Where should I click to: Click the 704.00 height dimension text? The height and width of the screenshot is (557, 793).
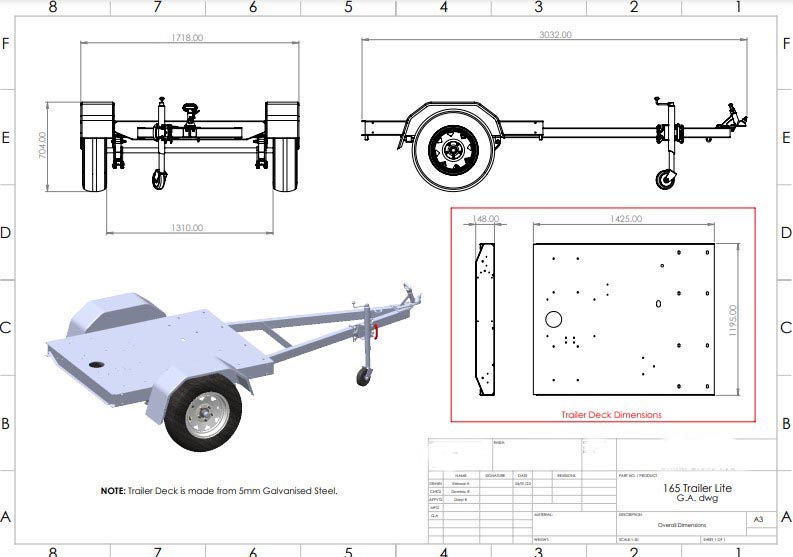click(x=42, y=145)
